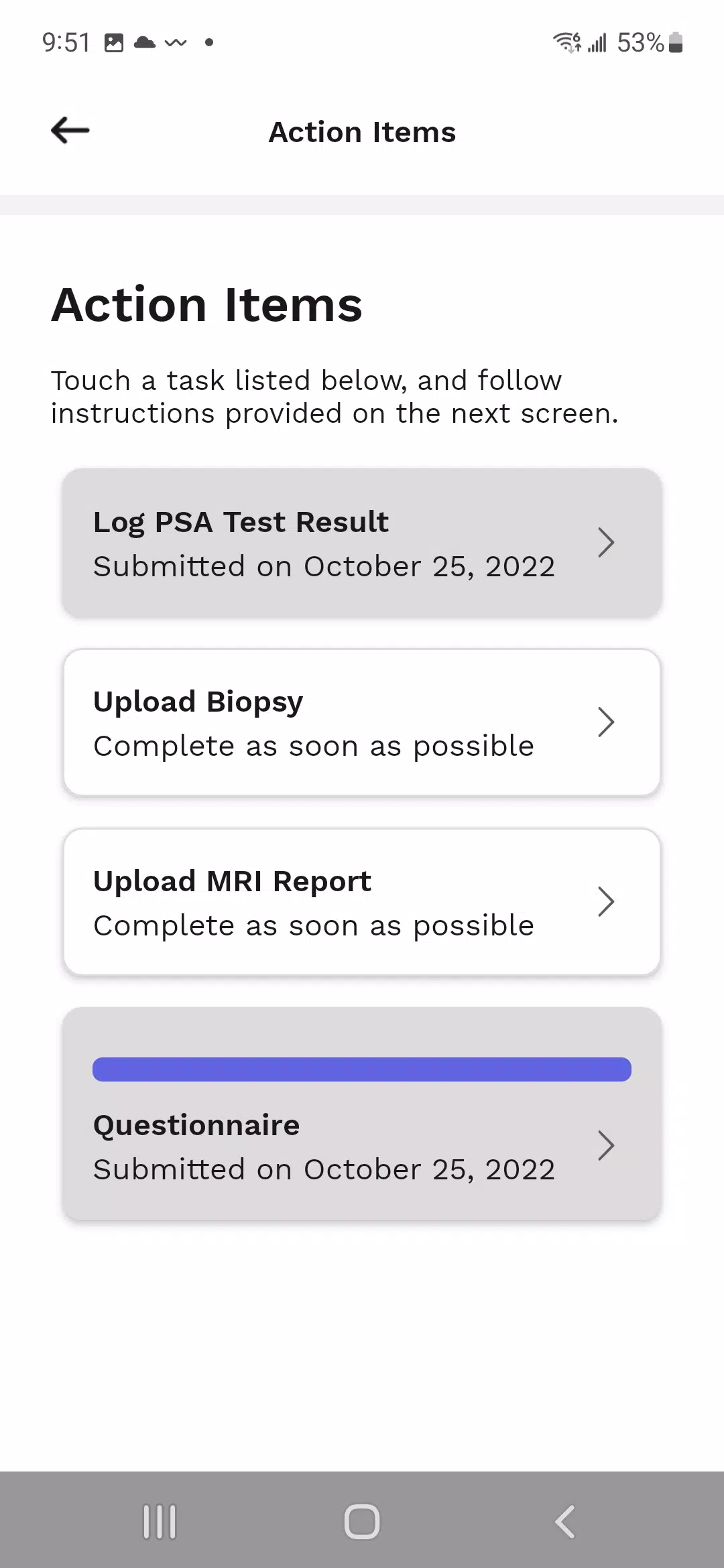Screen dimensions: 724x1568
Task: Tap the 9:51 clock in status bar
Action: 66,43
